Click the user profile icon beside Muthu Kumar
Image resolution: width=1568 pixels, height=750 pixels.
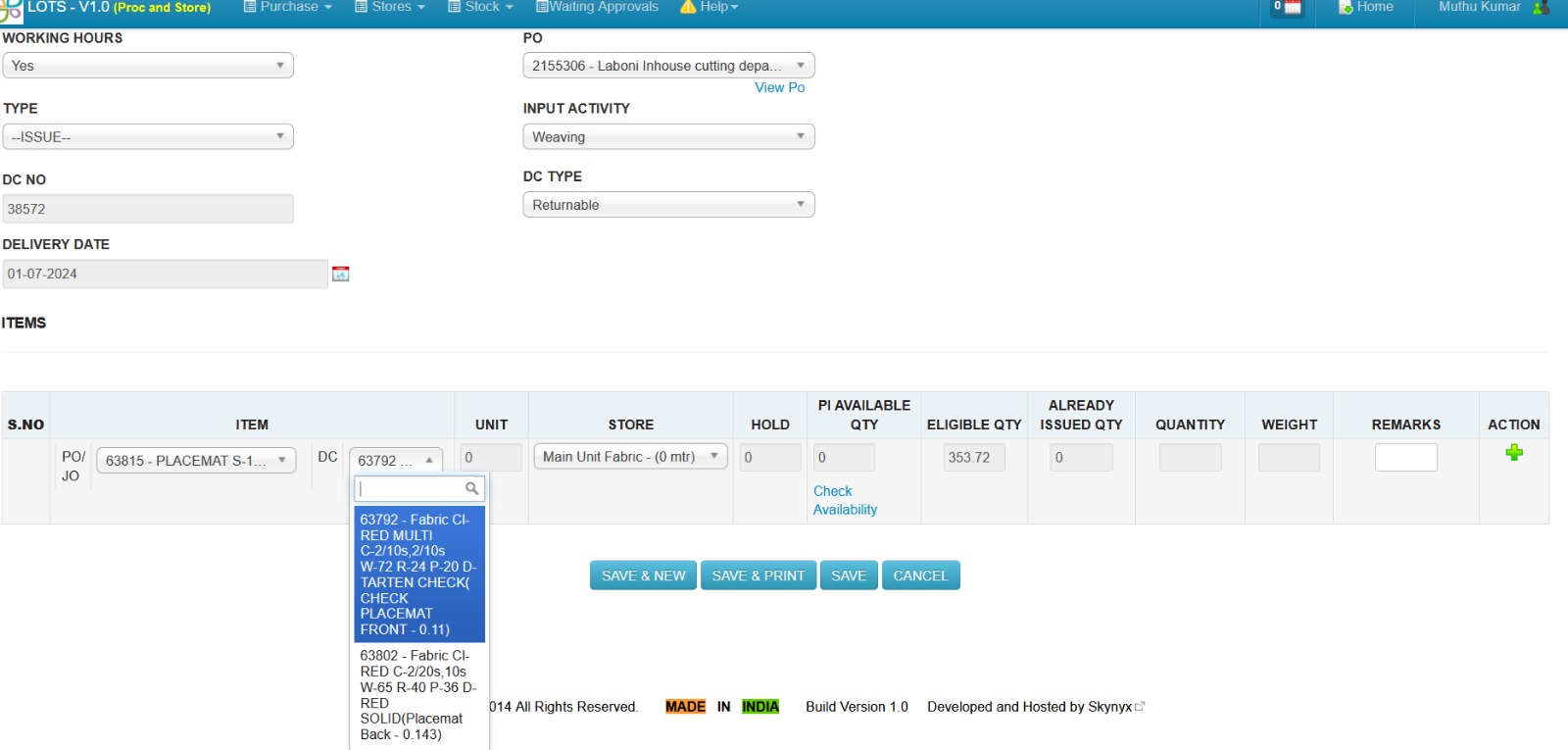1541,8
